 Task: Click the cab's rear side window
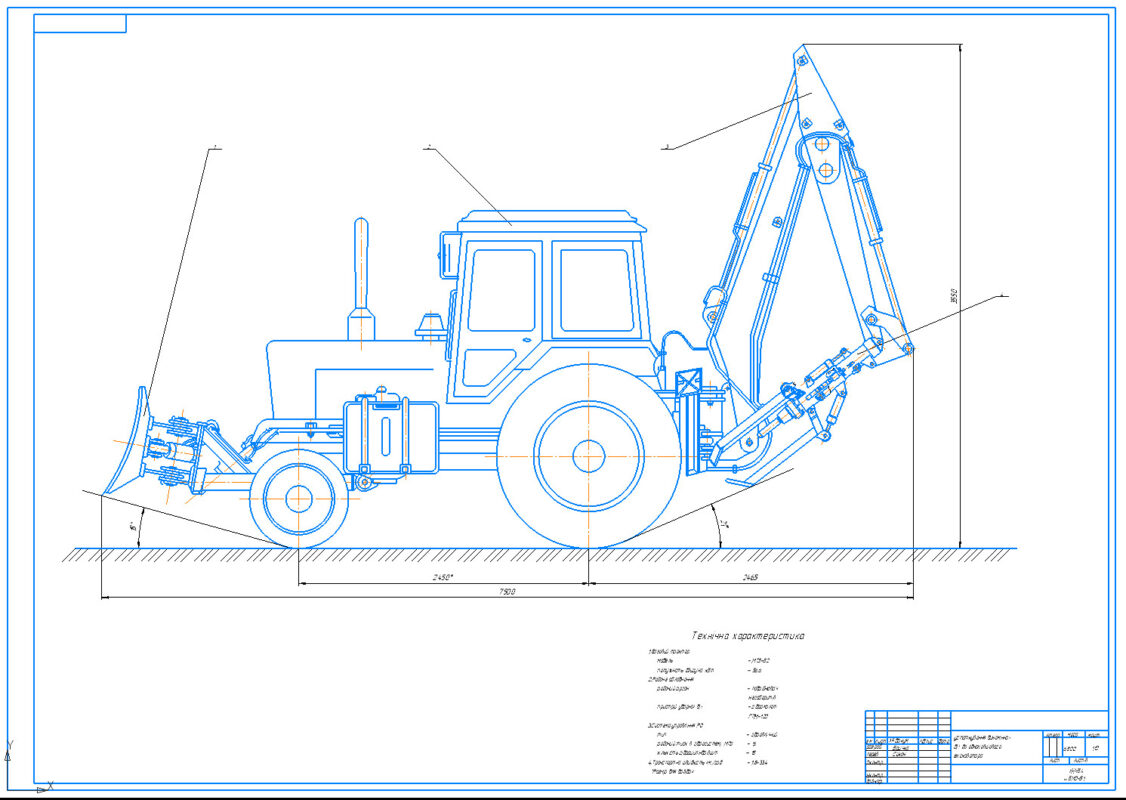coord(596,290)
